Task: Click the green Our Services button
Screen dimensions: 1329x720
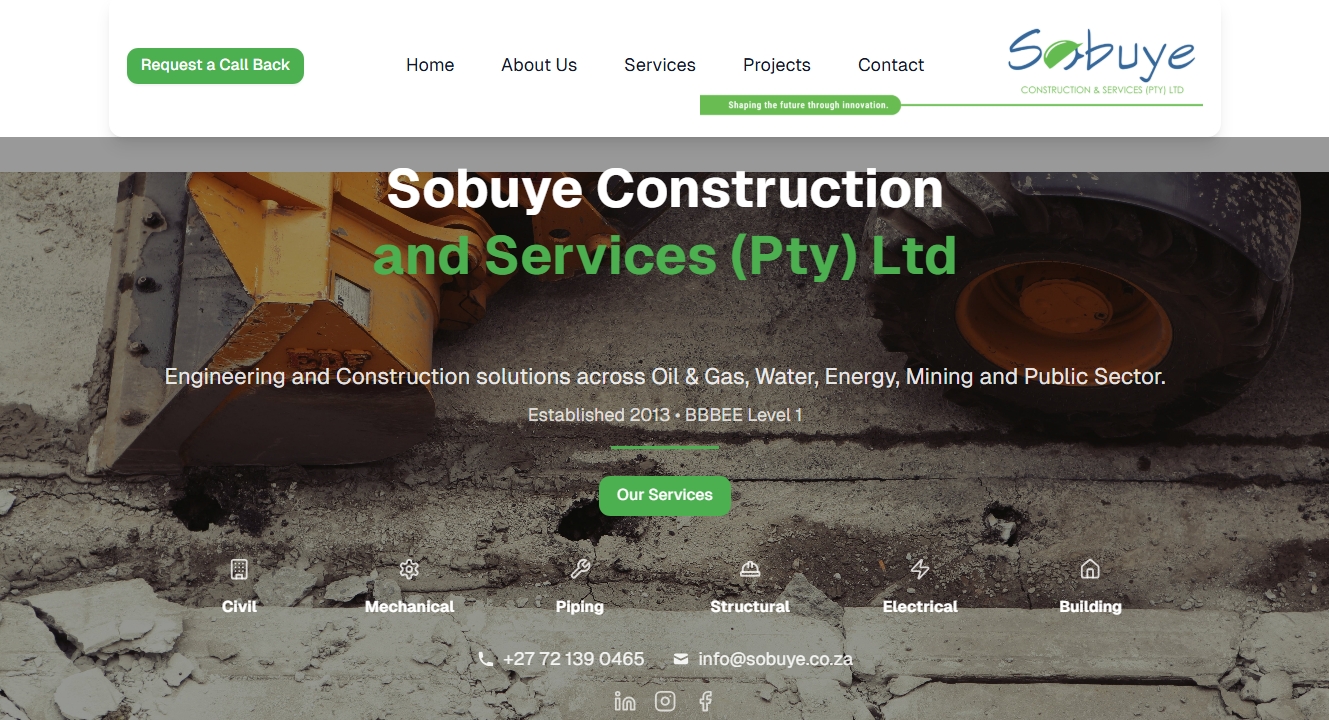Action: coord(665,495)
